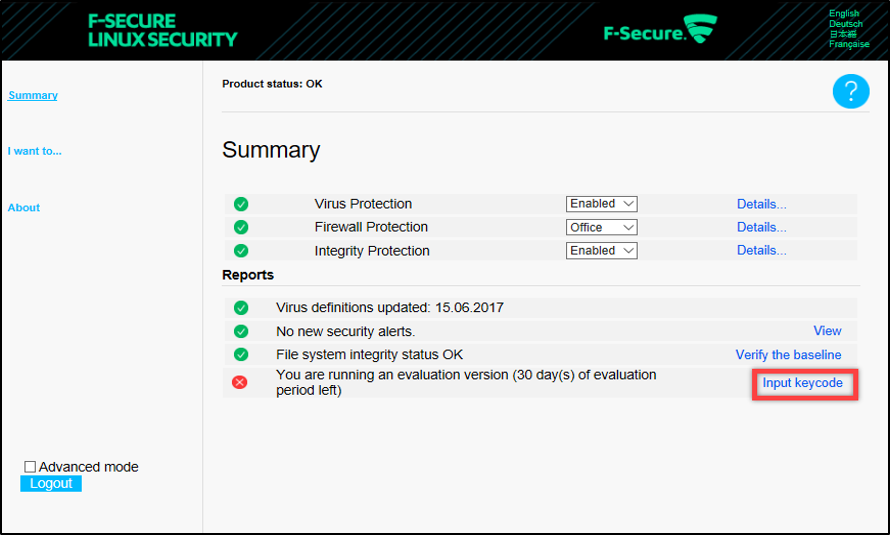Click green check icon beside Virus Protection
890x535 pixels.
click(241, 204)
